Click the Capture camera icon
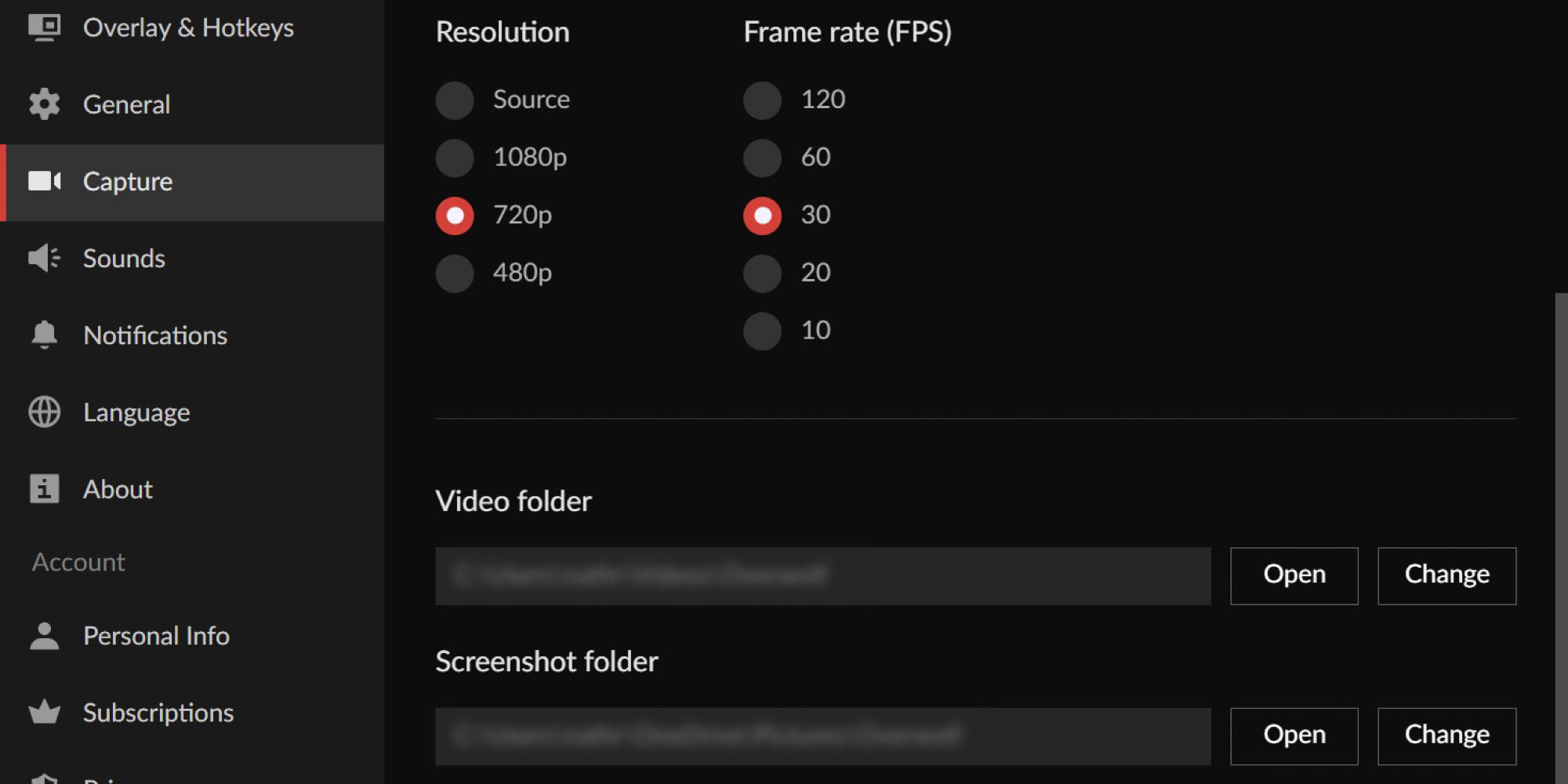The width and height of the screenshot is (1568, 784). pyautogui.click(x=44, y=181)
